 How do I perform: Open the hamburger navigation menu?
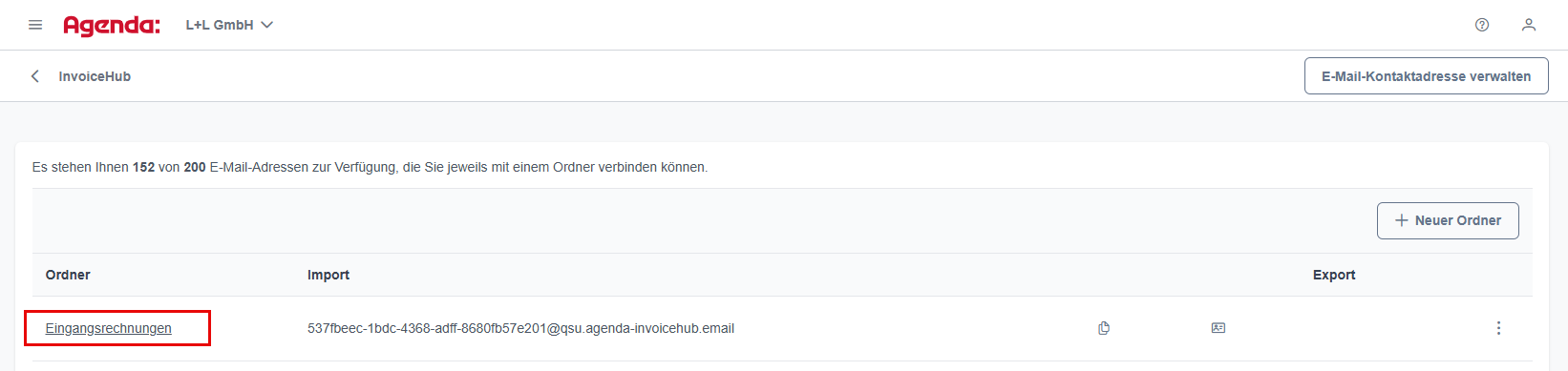click(35, 25)
